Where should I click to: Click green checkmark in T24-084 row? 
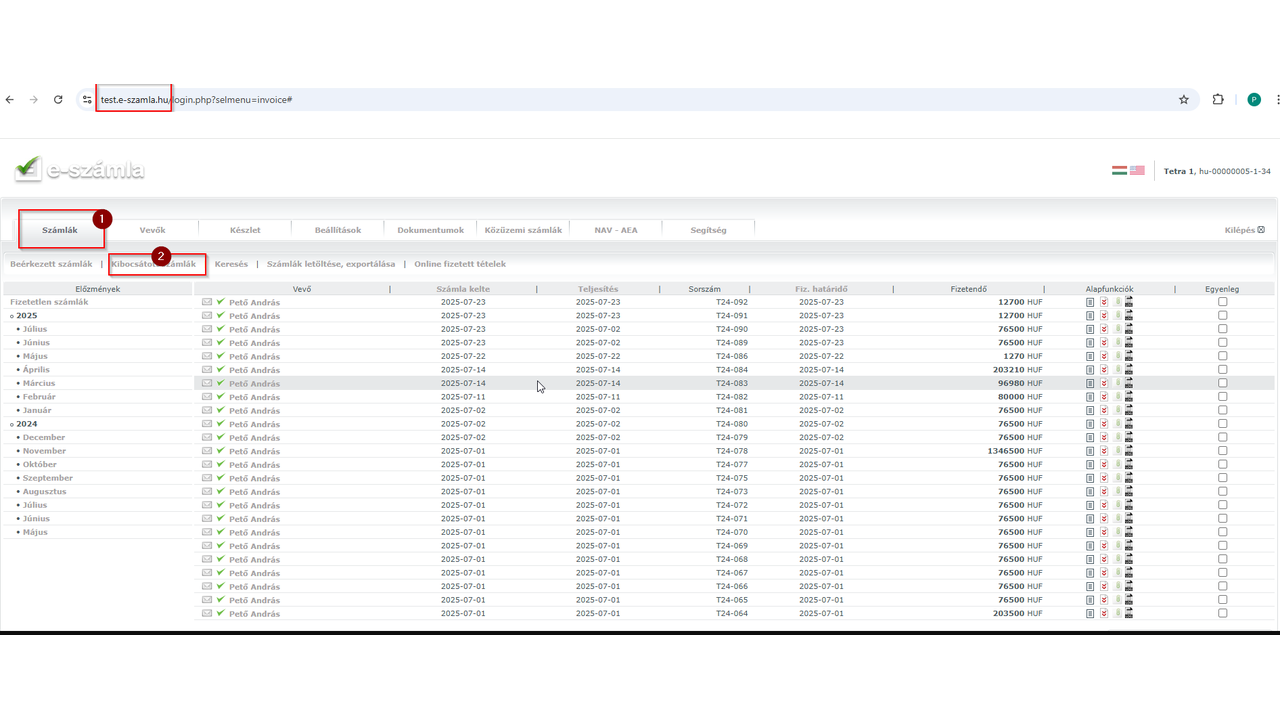[x=220, y=369]
